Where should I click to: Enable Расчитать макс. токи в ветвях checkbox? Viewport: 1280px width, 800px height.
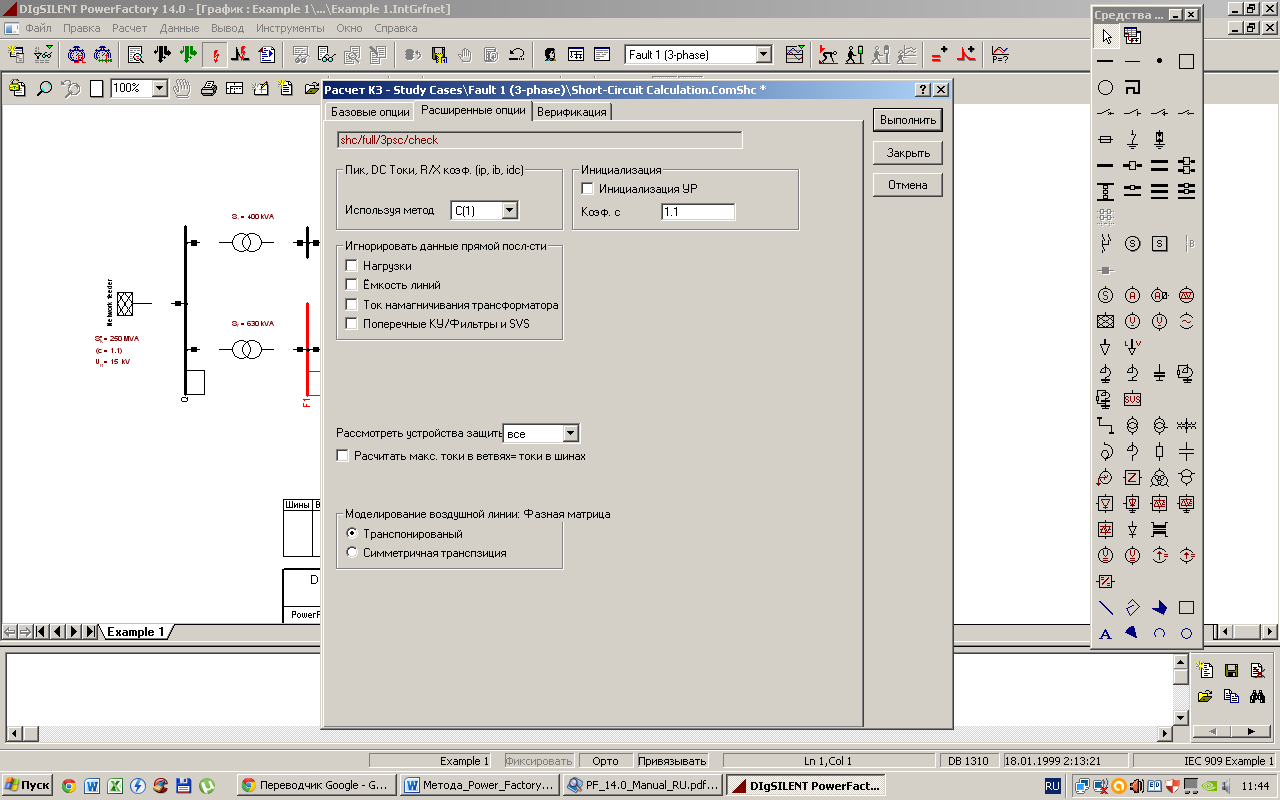pyautogui.click(x=343, y=456)
